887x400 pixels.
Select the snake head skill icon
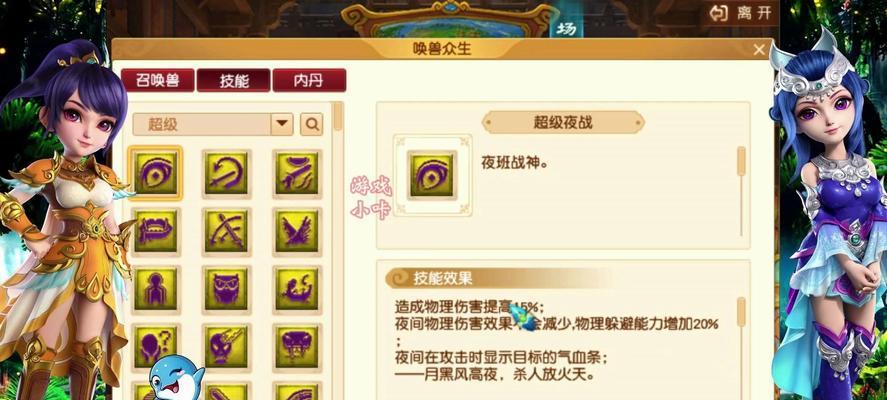[x=296, y=347]
